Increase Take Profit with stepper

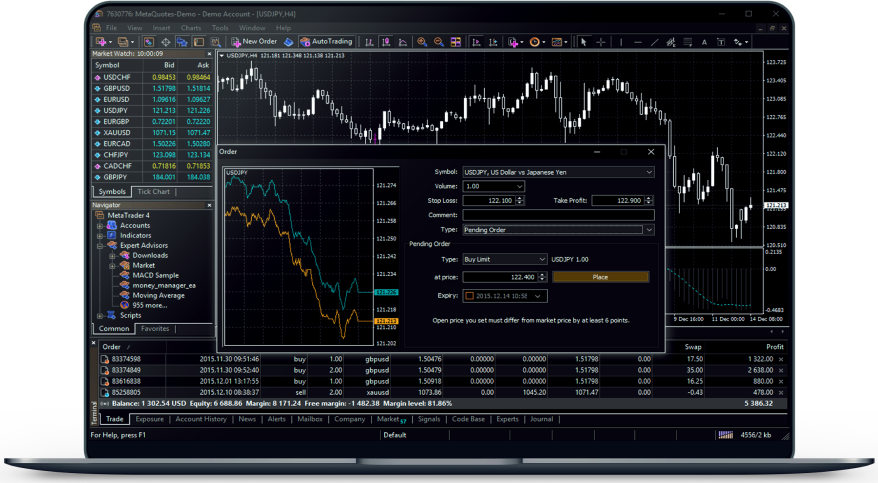[649, 198]
